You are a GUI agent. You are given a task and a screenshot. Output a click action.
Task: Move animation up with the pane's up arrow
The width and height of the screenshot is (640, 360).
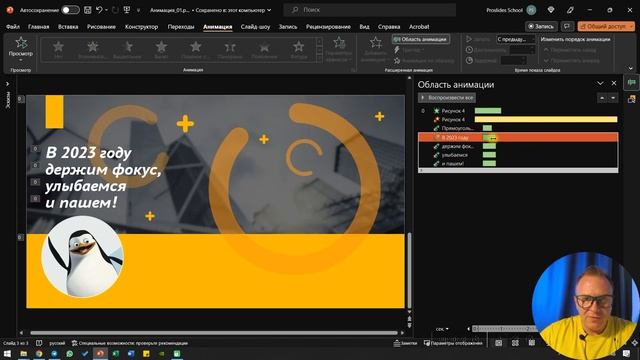coord(602,98)
